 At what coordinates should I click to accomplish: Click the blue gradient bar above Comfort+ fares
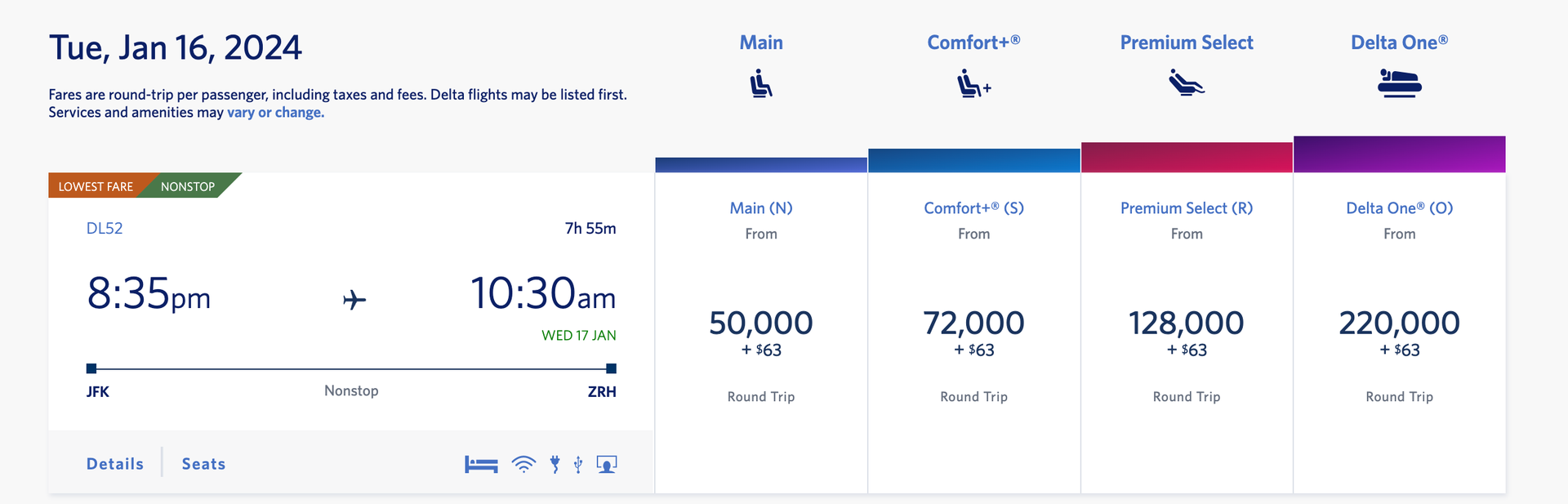point(973,158)
